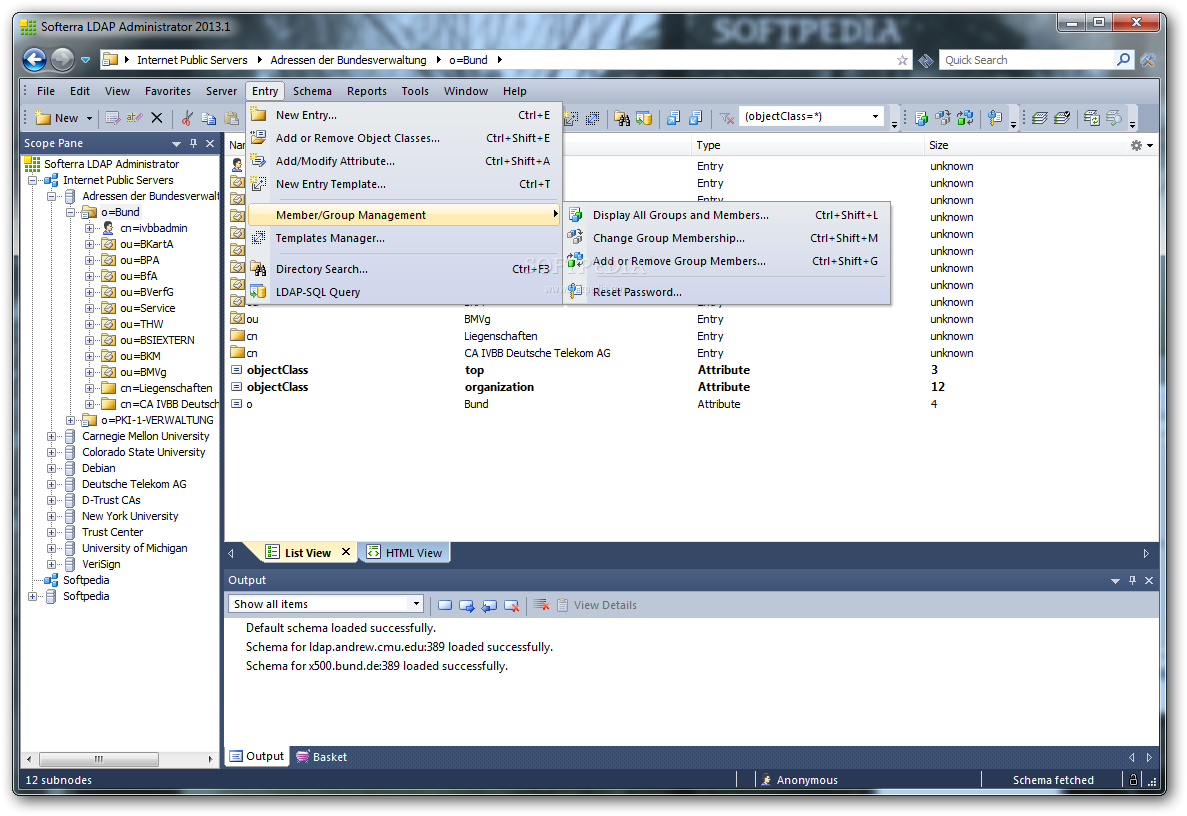Switch to the HTML View tab
Viewport: 1187px width, 816px height.
tap(405, 553)
